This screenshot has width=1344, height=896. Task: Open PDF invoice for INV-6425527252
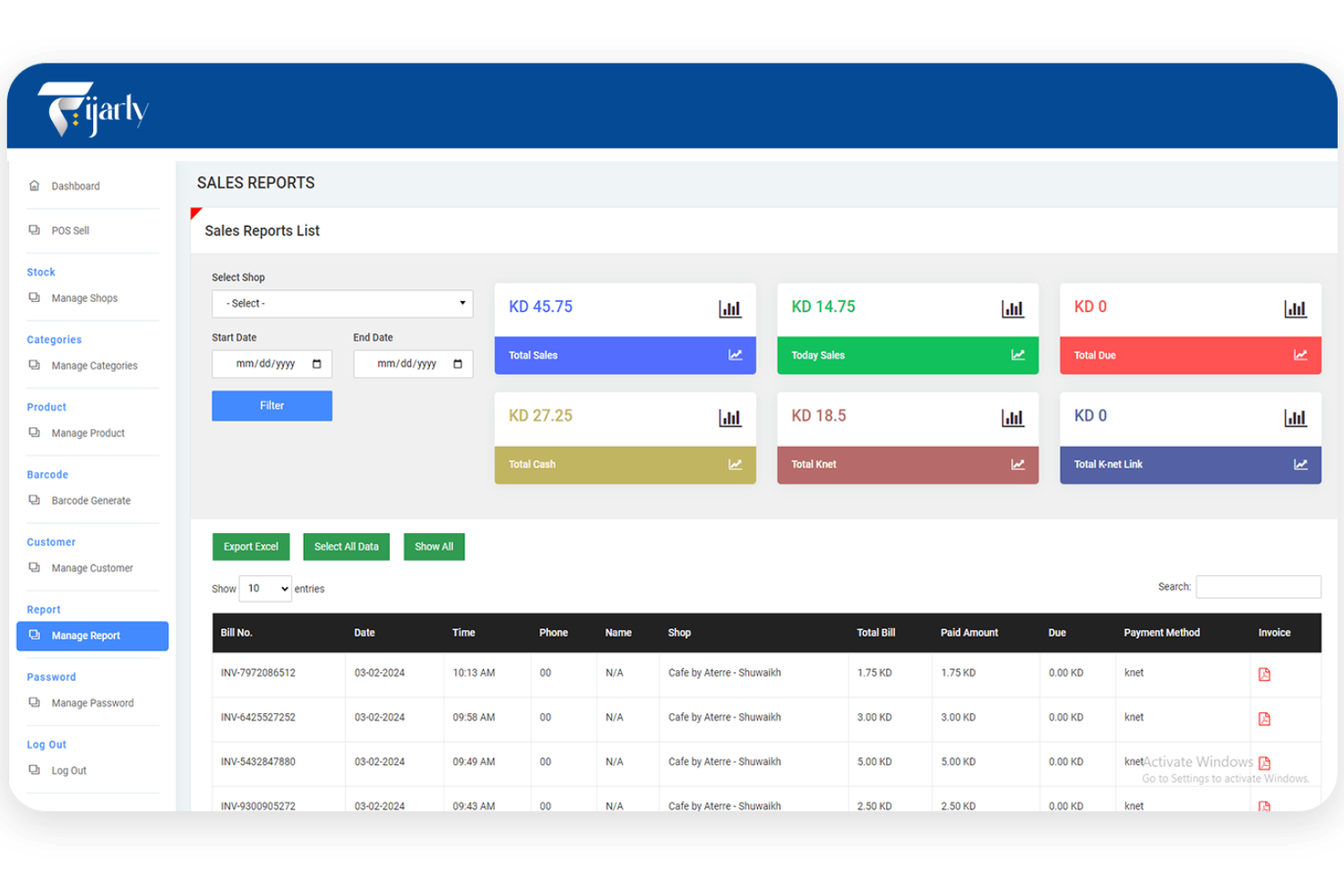pyautogui.click(x=1264, y=719)
